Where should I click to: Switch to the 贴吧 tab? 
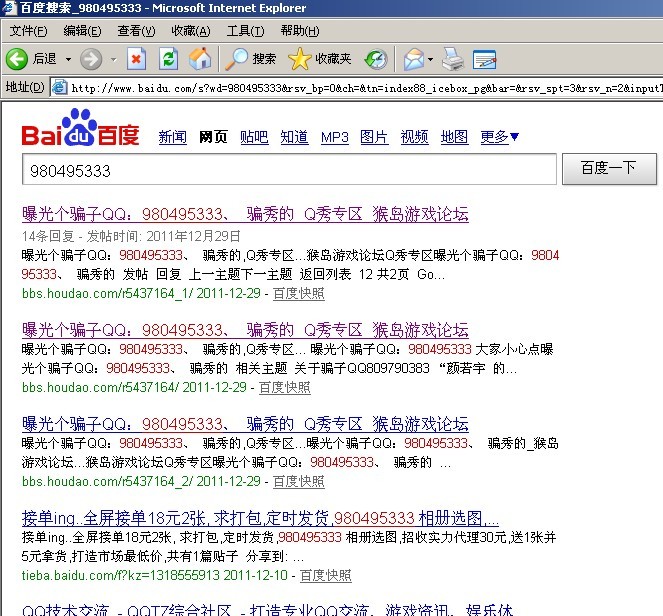(x=254, y=137)
